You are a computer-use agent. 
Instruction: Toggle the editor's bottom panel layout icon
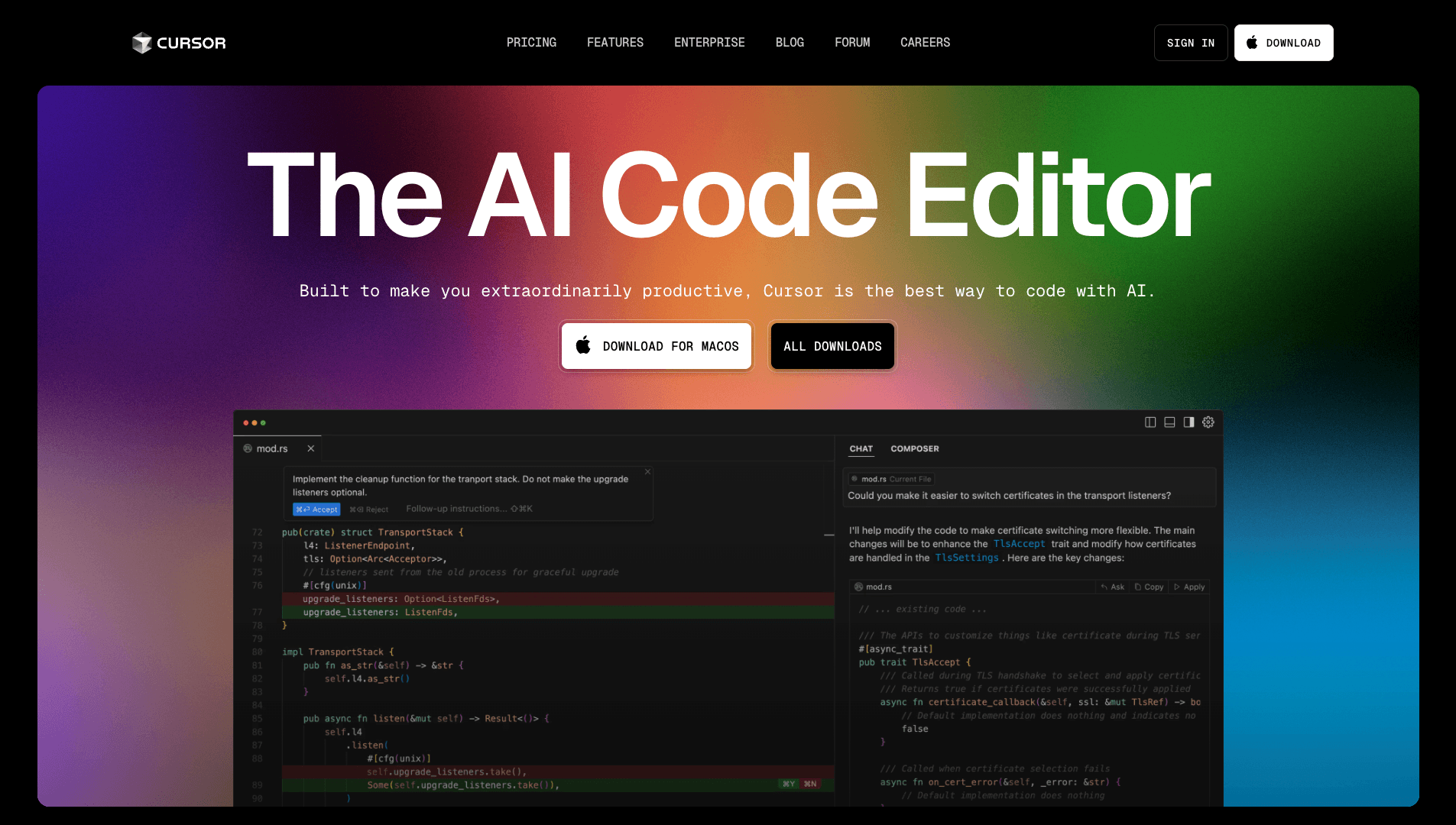pos(1169,422)
